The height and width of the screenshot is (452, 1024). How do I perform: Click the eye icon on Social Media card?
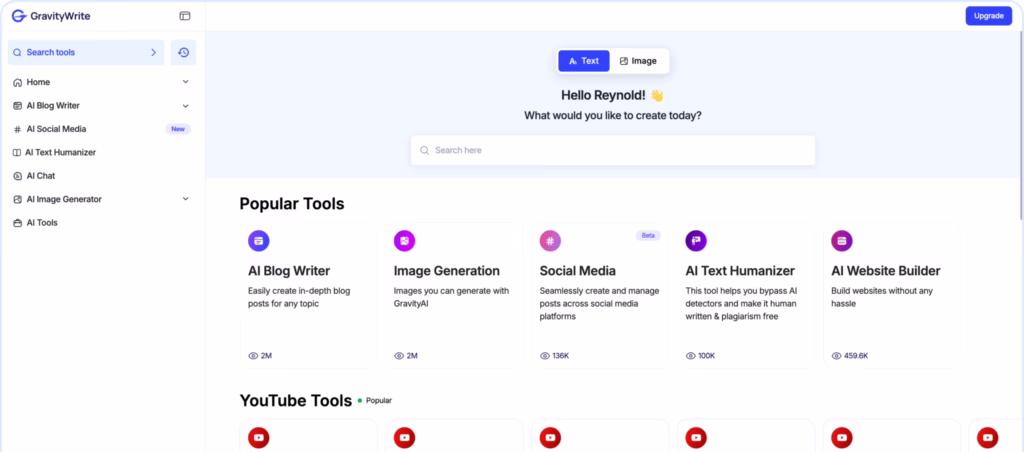pyautogui.click(x=545, y=356)
